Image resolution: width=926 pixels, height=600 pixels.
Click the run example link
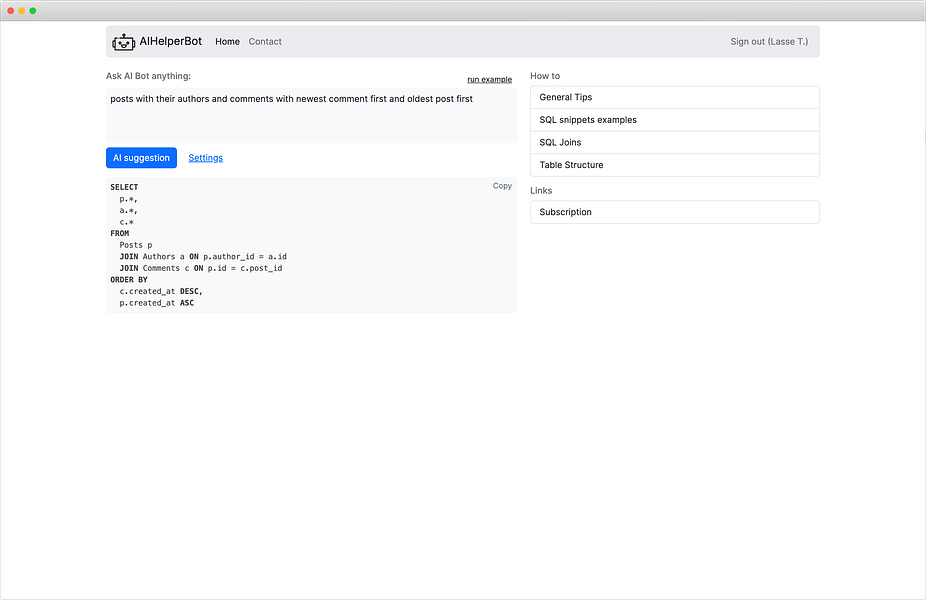click(x=489, y=79)
